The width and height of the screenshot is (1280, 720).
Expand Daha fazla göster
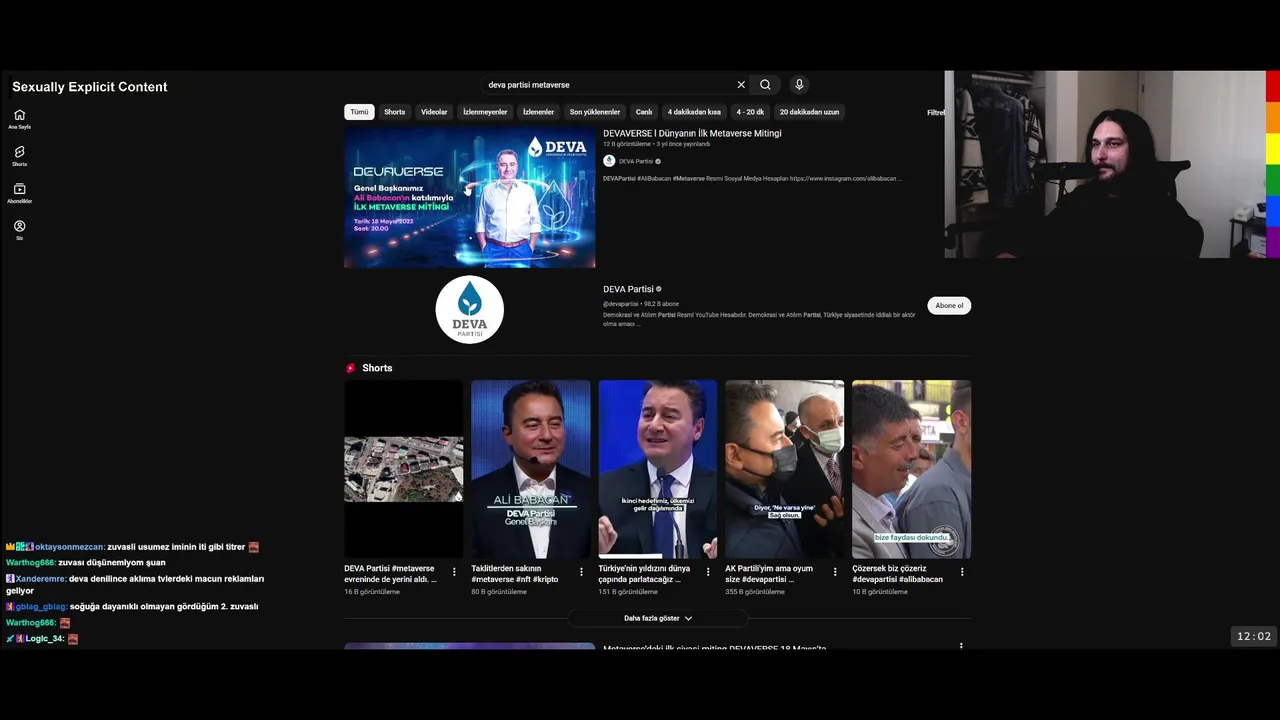658,618
